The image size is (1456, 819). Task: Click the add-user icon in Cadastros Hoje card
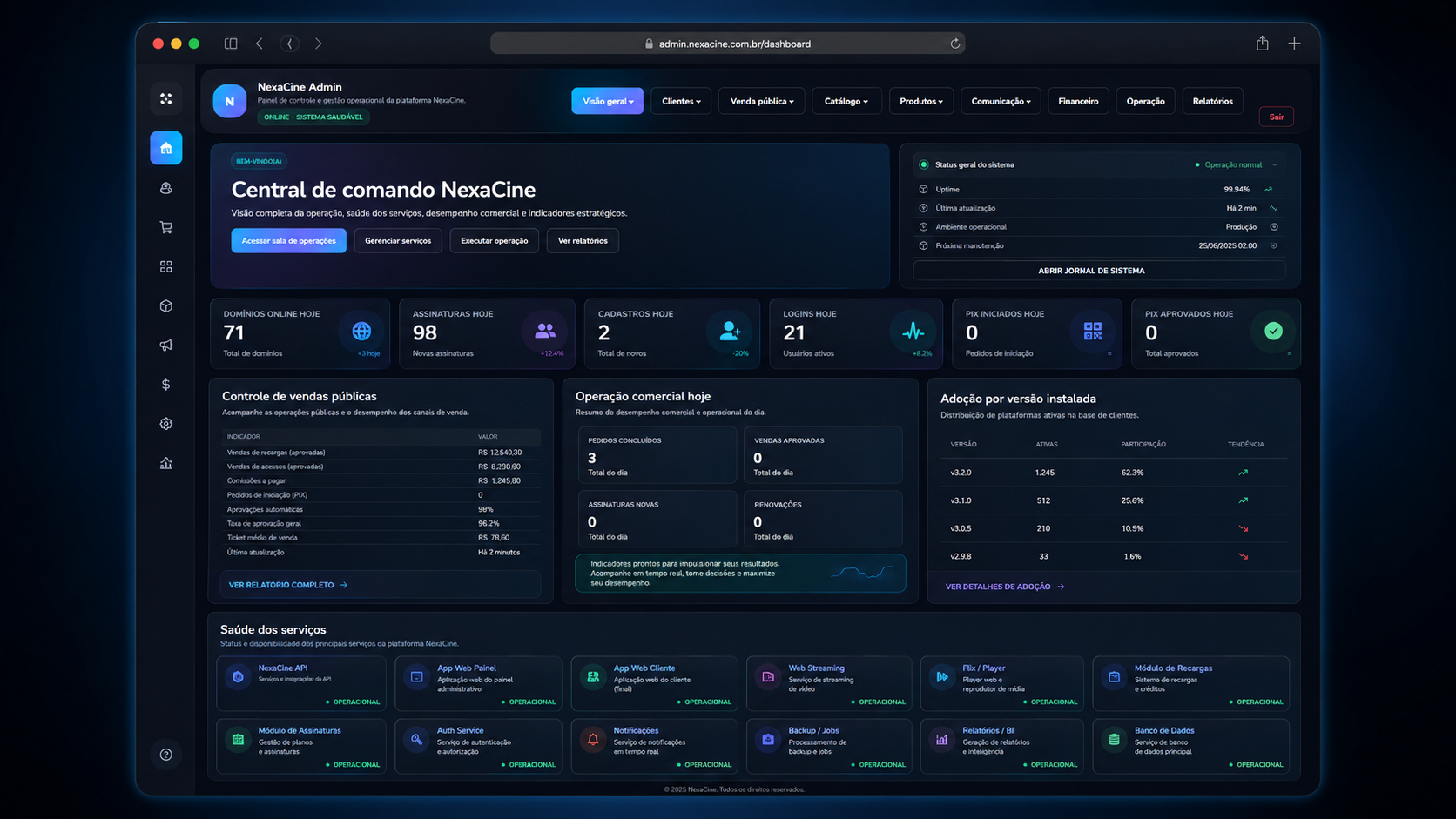[730, 331]
